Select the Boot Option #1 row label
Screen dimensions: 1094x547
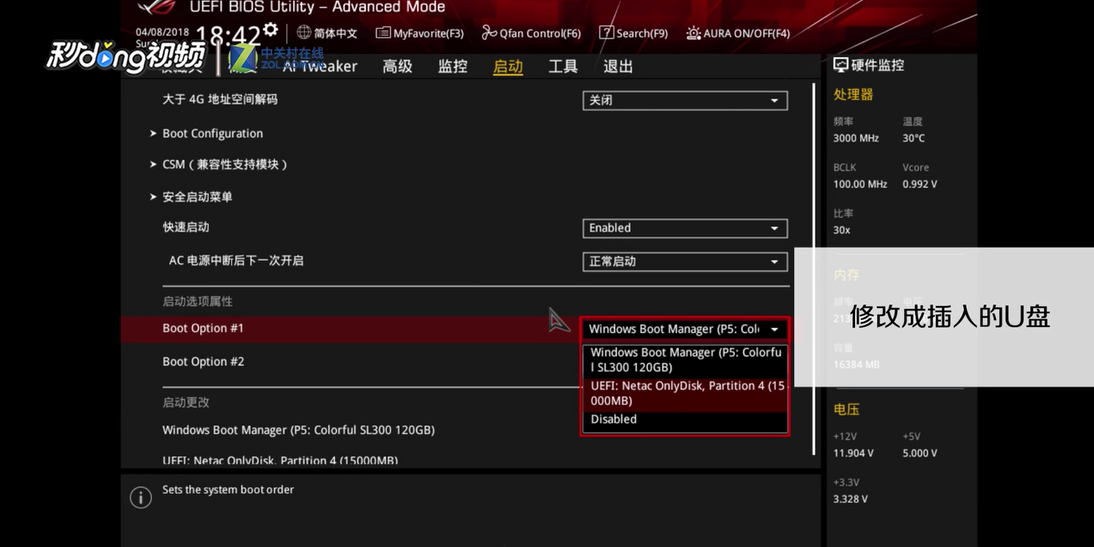tap(203, 328)
